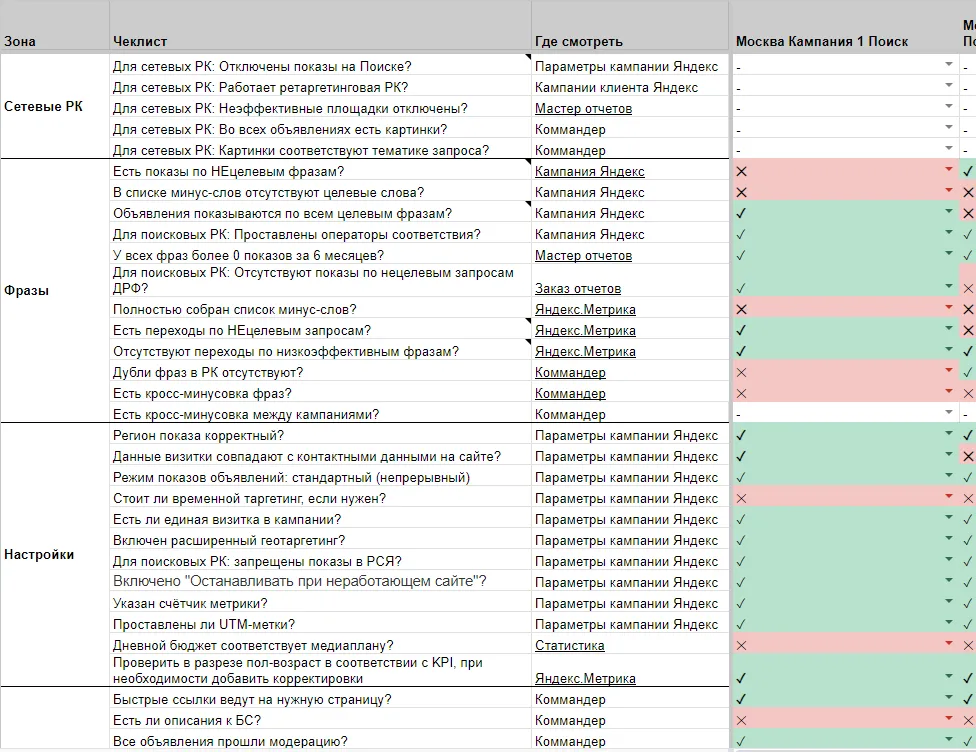Select the 'Зона' column header cell
Screen dimensions: 976x752
point(55,27)
